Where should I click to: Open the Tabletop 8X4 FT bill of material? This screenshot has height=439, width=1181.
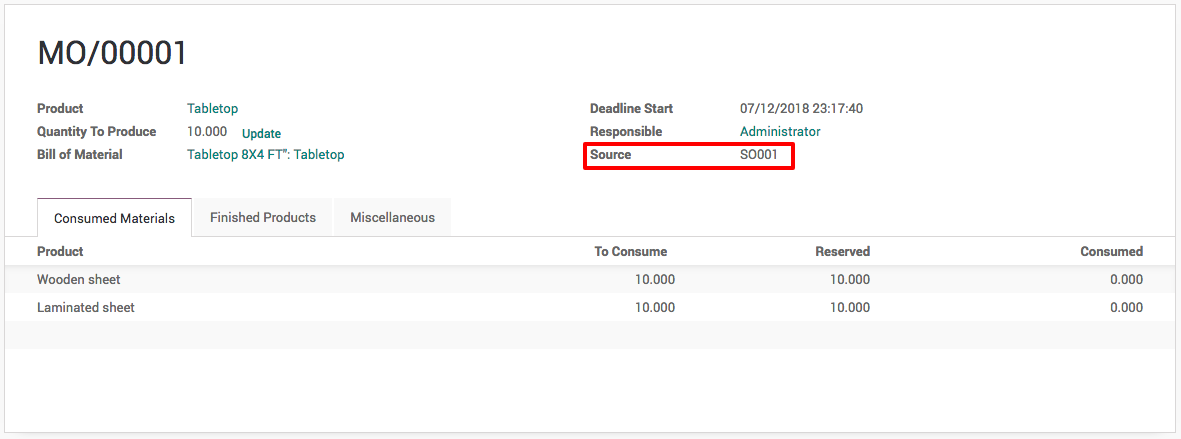point(265,154)
